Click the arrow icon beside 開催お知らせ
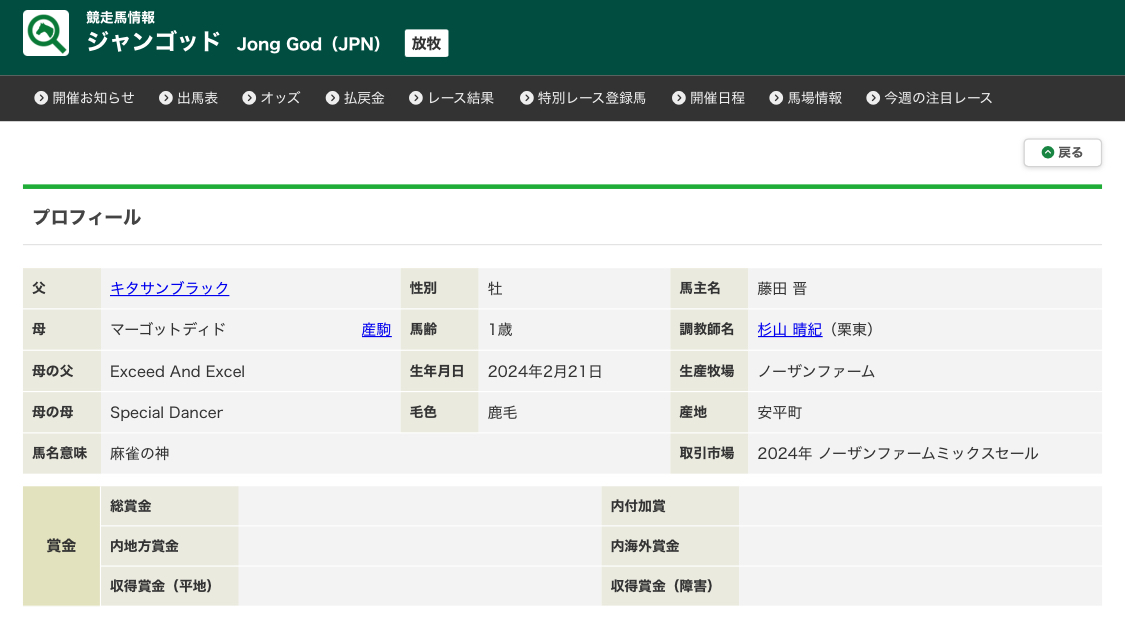The height and width of the screenshot is (624, 1125). click(x=41, y=98)
